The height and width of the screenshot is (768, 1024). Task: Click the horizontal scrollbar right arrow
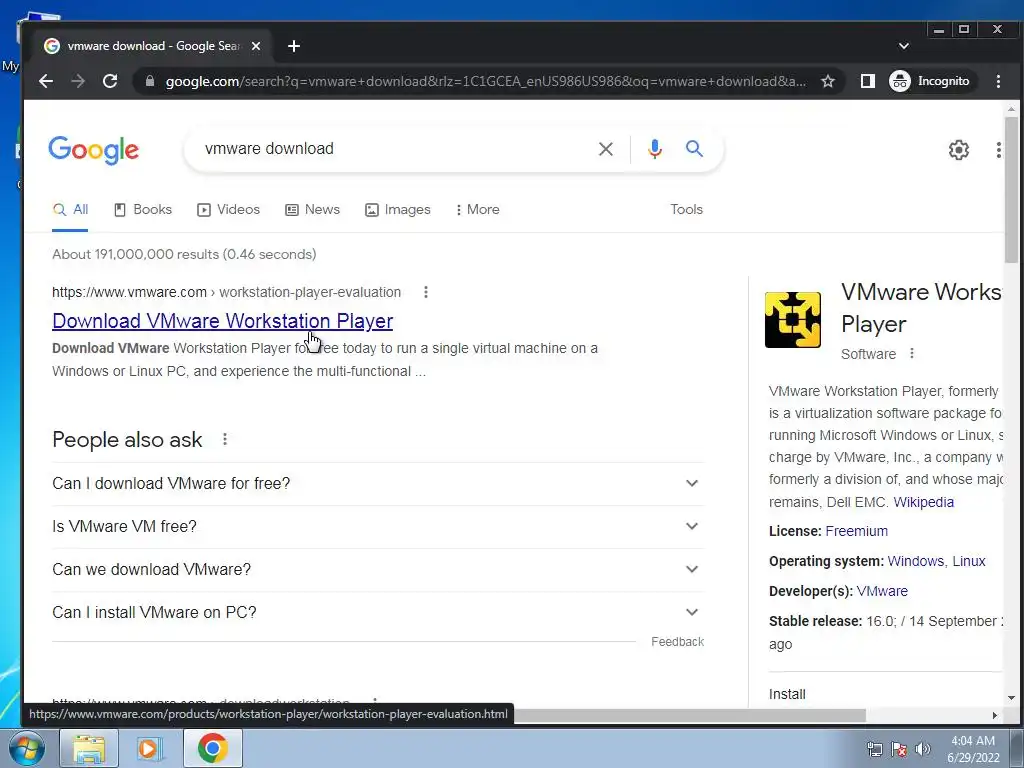pyautogui.click(x=994, y=715)
